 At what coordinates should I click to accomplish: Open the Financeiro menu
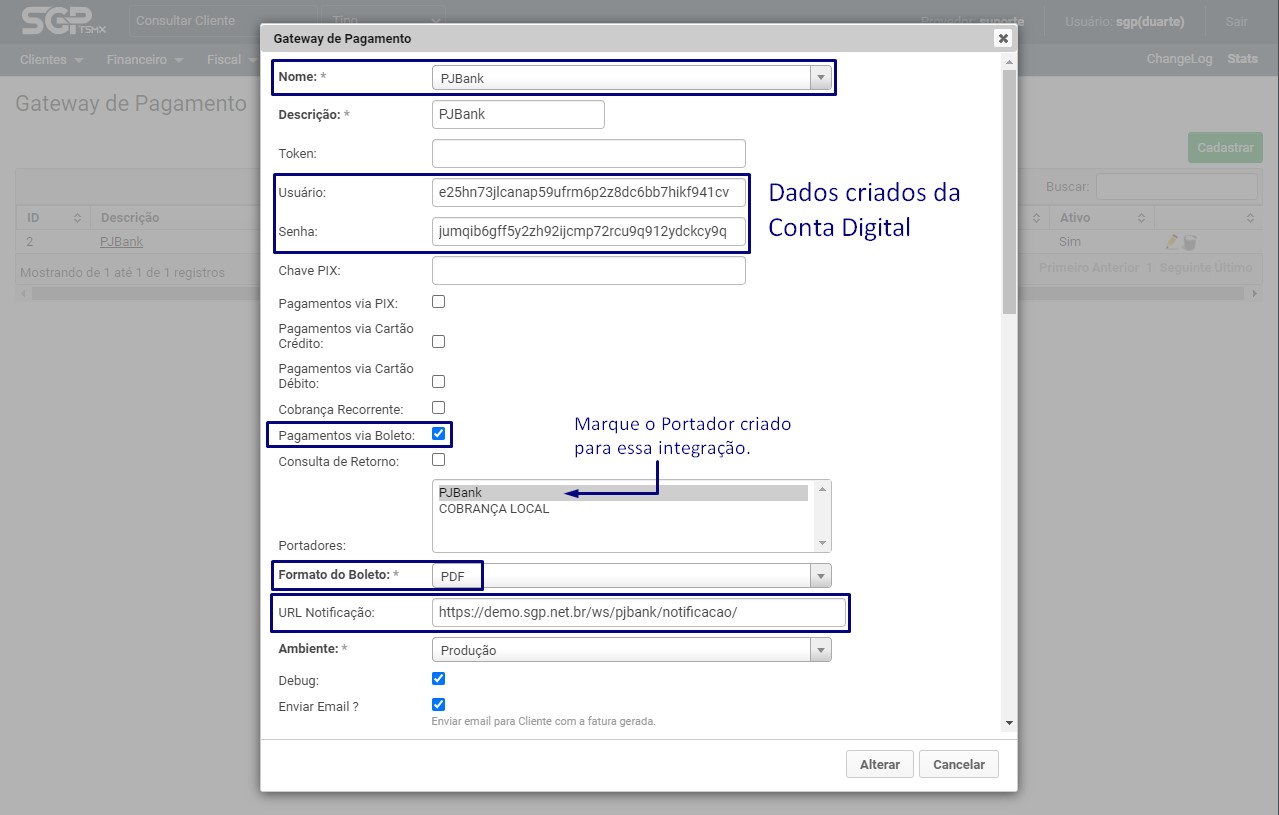145,60
